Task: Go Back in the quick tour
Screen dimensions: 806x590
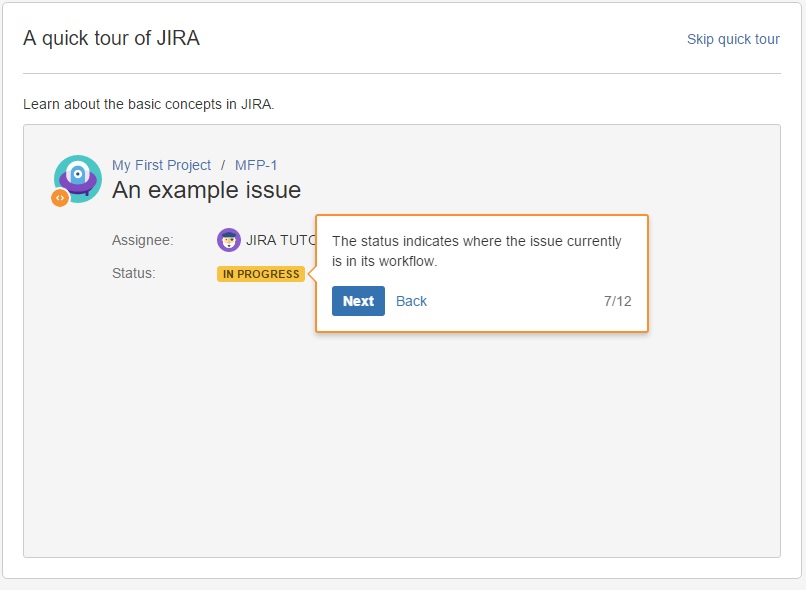Action: (x=411, y=301)
